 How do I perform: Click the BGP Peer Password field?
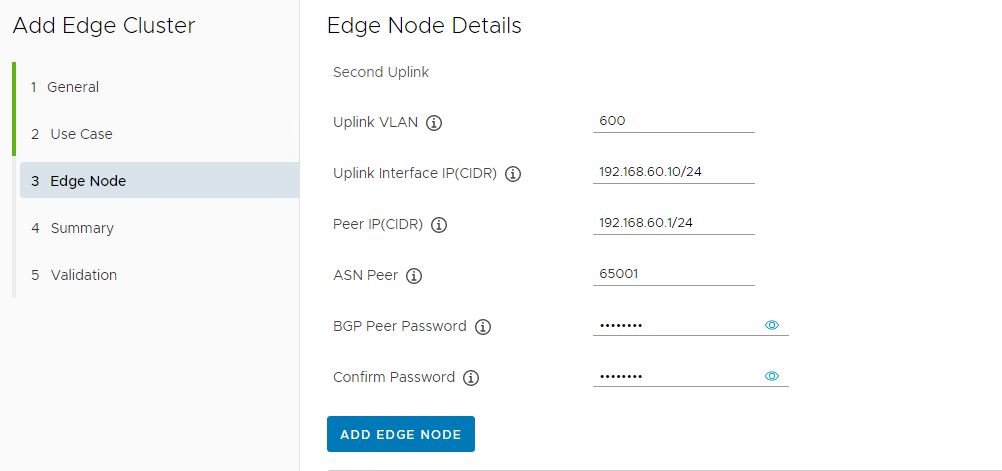coord(675,325)
